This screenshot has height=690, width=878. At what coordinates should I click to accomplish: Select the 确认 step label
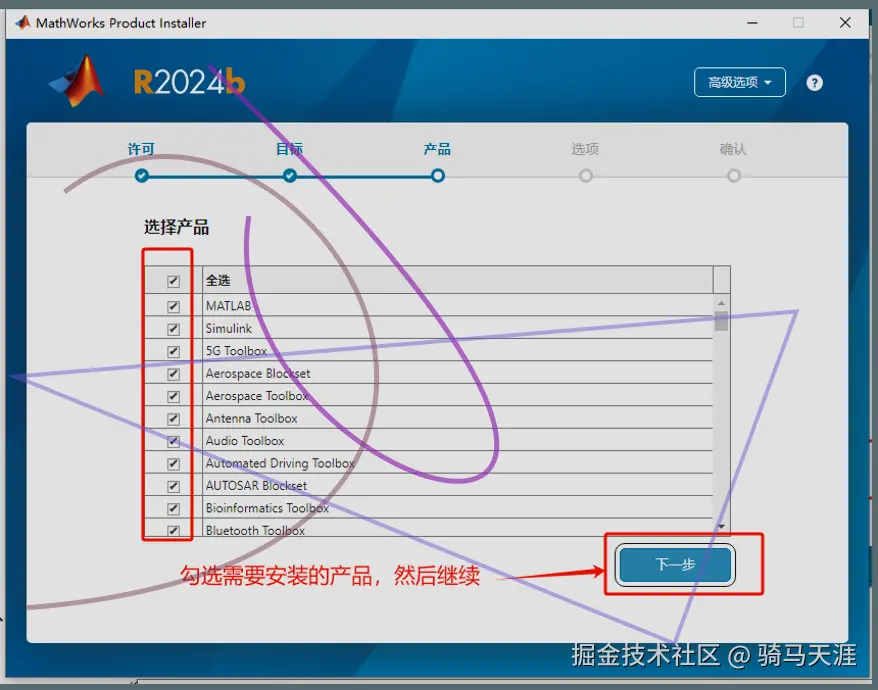[x=734, y=149]
